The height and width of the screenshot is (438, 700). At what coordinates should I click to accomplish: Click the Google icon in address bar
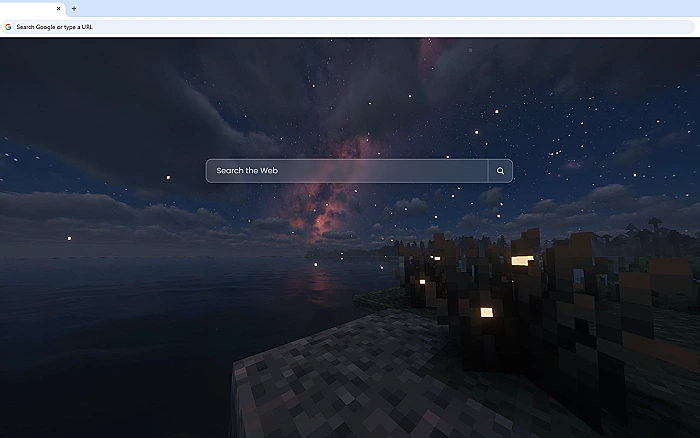8,27
